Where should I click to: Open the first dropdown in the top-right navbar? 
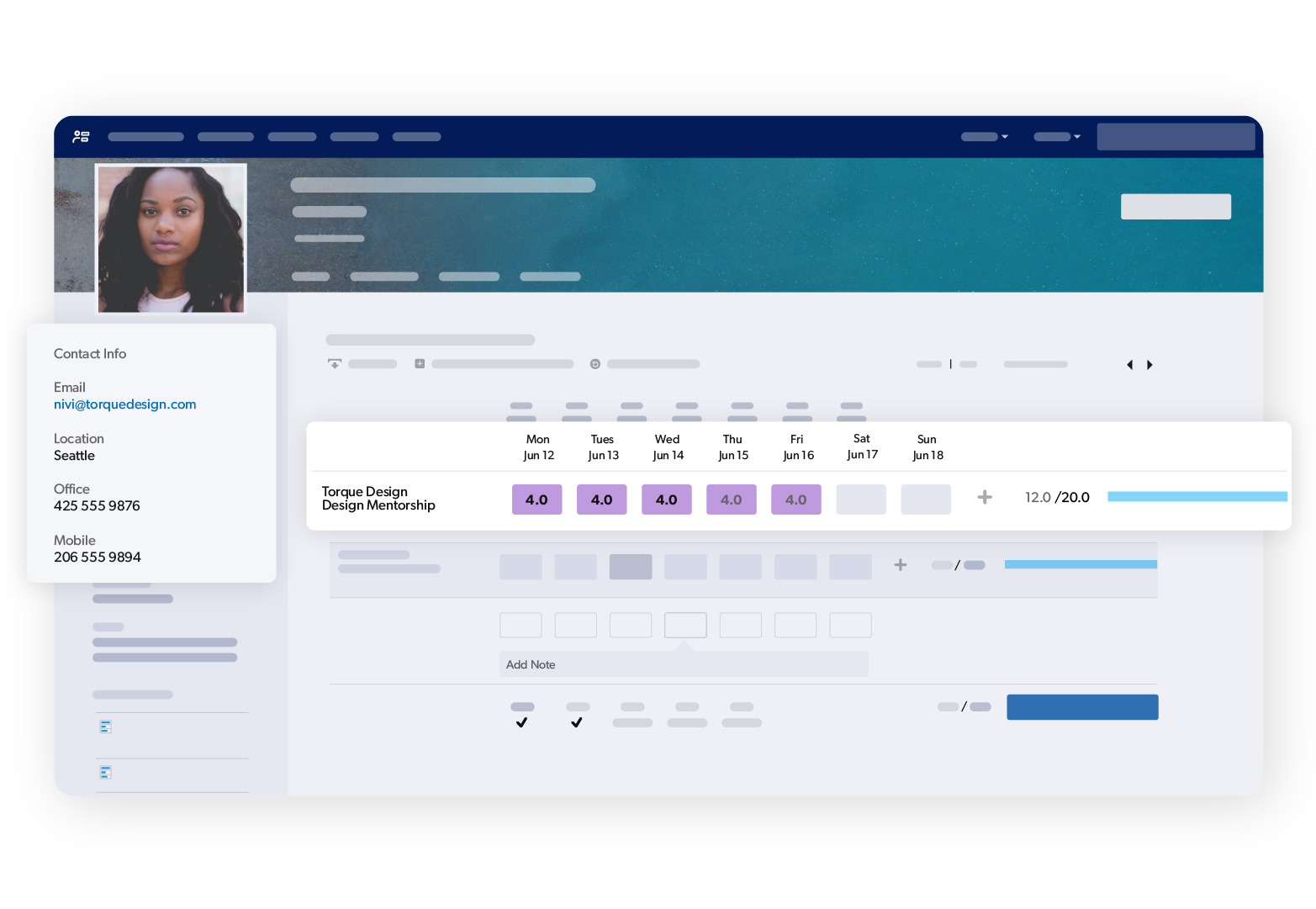pyautogui.click(x=985, y=136)
